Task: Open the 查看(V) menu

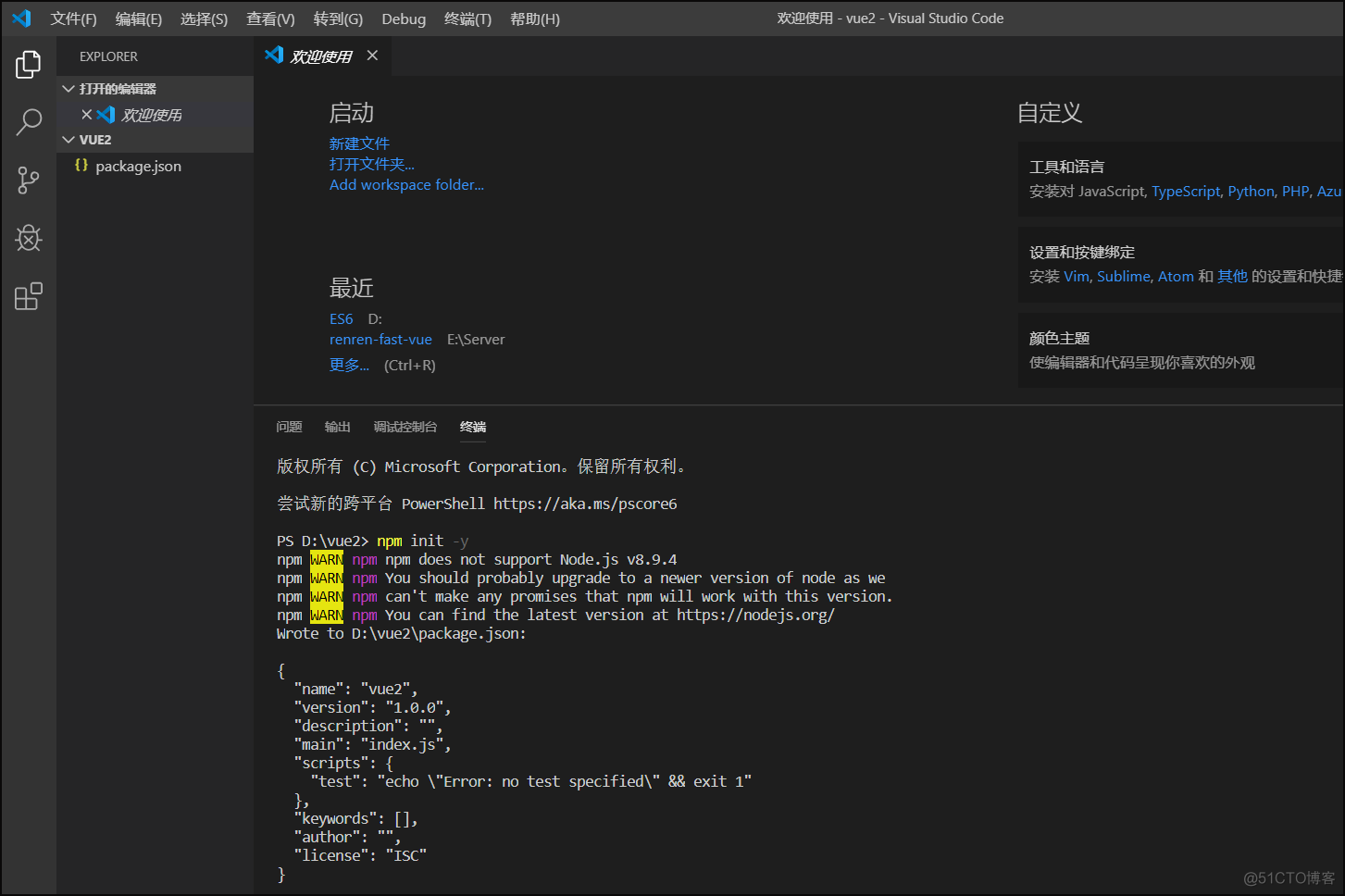Action: [270, 19]
